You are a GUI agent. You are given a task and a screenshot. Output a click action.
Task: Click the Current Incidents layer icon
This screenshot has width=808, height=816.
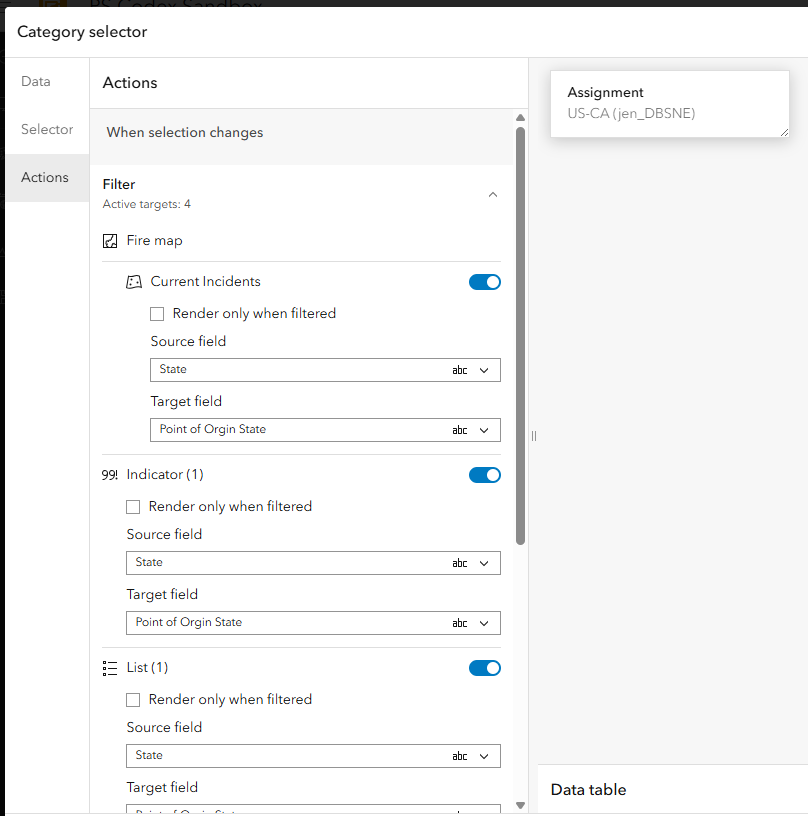134,282
